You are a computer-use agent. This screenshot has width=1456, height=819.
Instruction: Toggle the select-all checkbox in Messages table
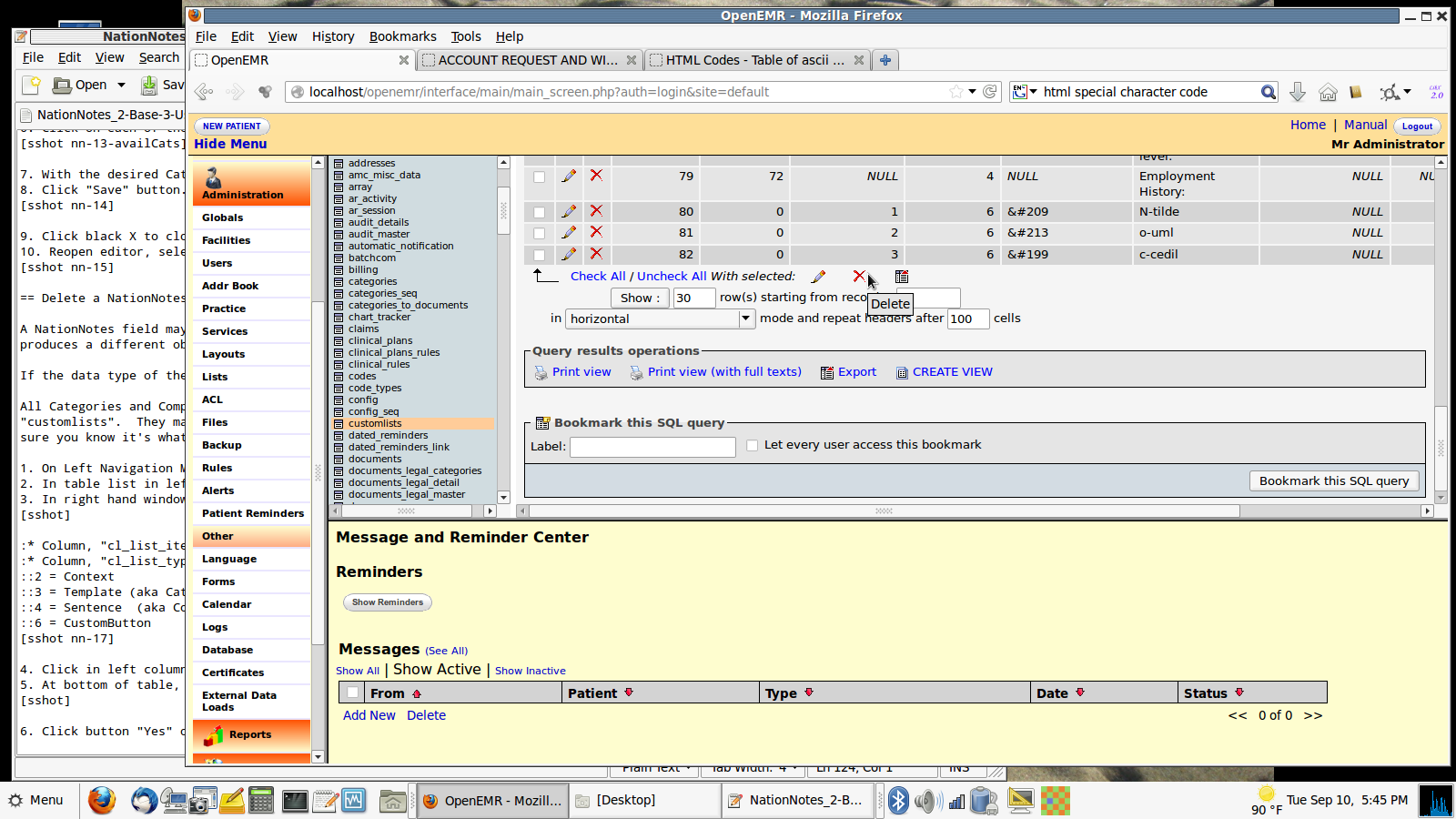point(352,693)
